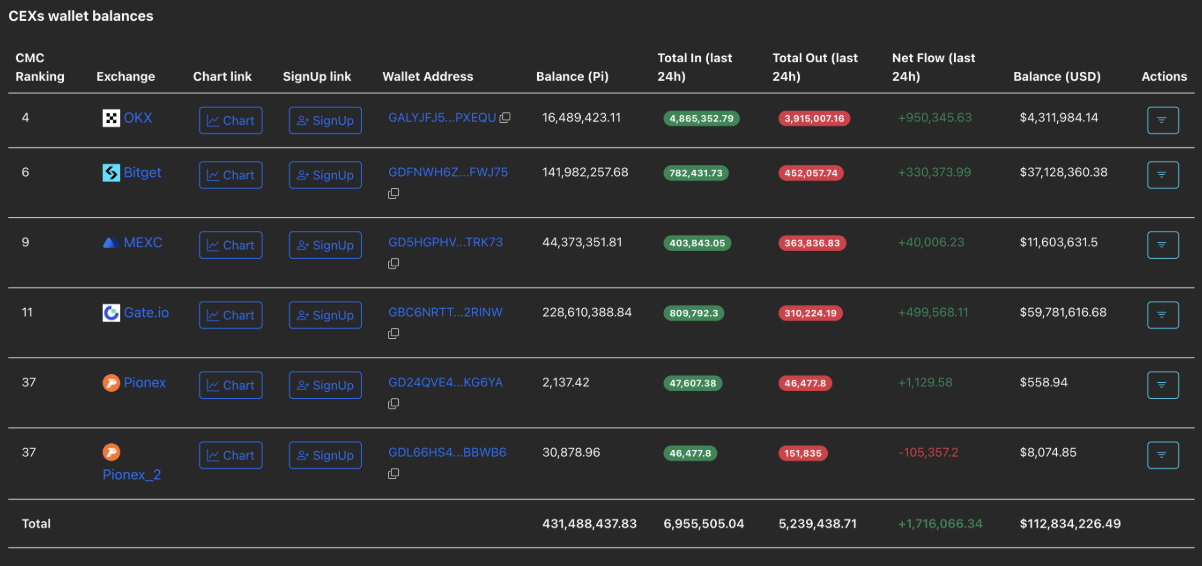This screenshot has height=566, width=1202.
Task: Click the Pionex Chart button
Action: pos(230,385)
